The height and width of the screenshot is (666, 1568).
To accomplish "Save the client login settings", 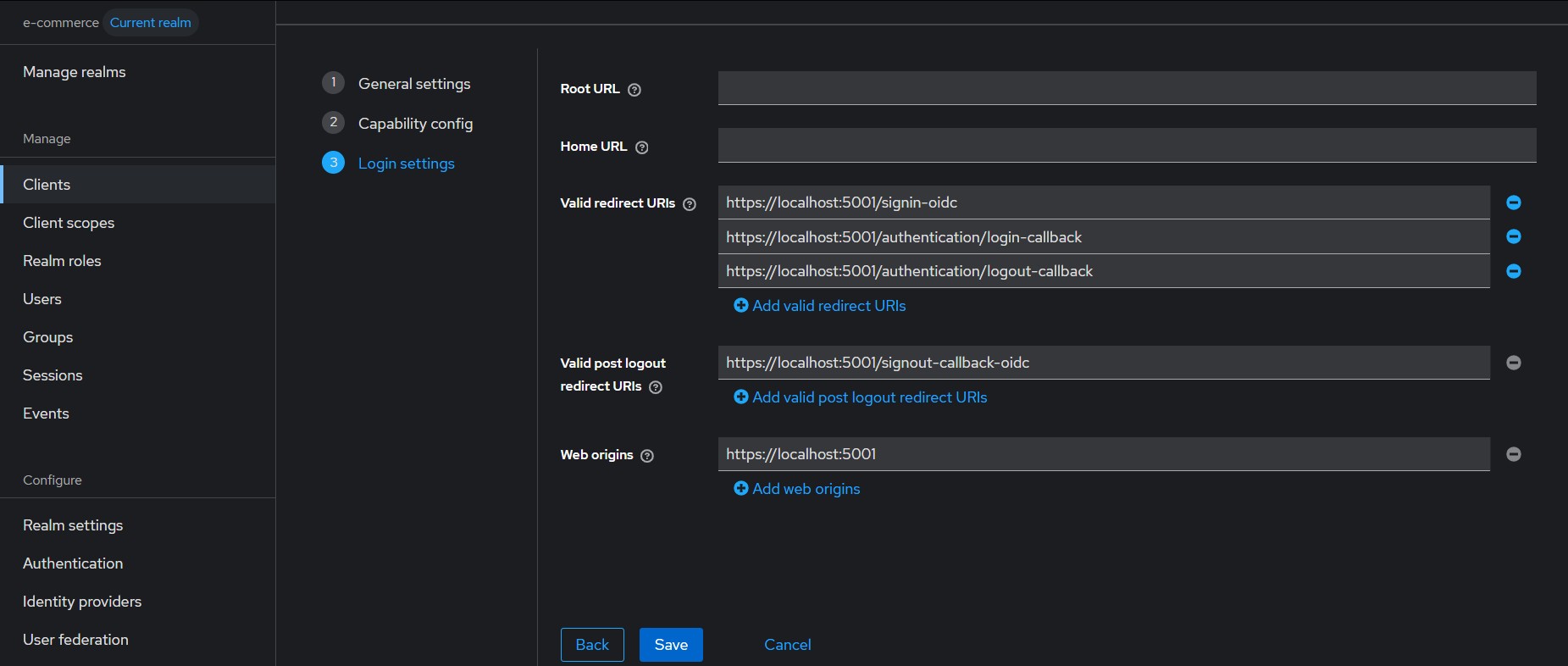I will (x=671, y=645).
